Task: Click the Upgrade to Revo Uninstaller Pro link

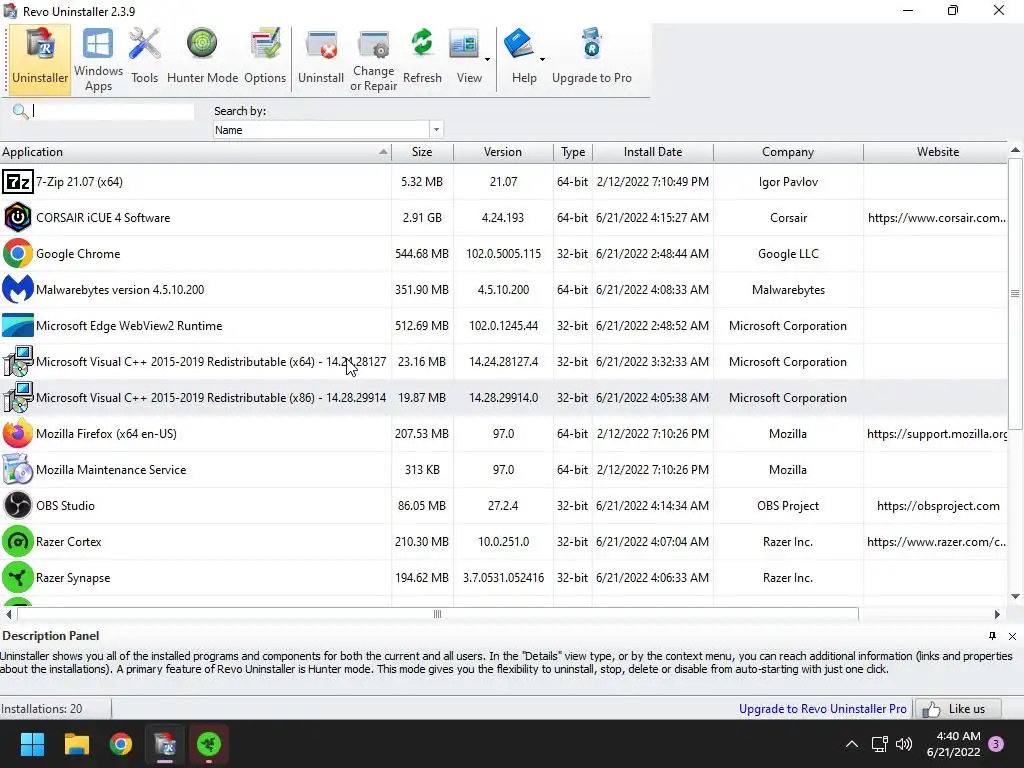Action: pyautogui.click(x=822, y=709)
